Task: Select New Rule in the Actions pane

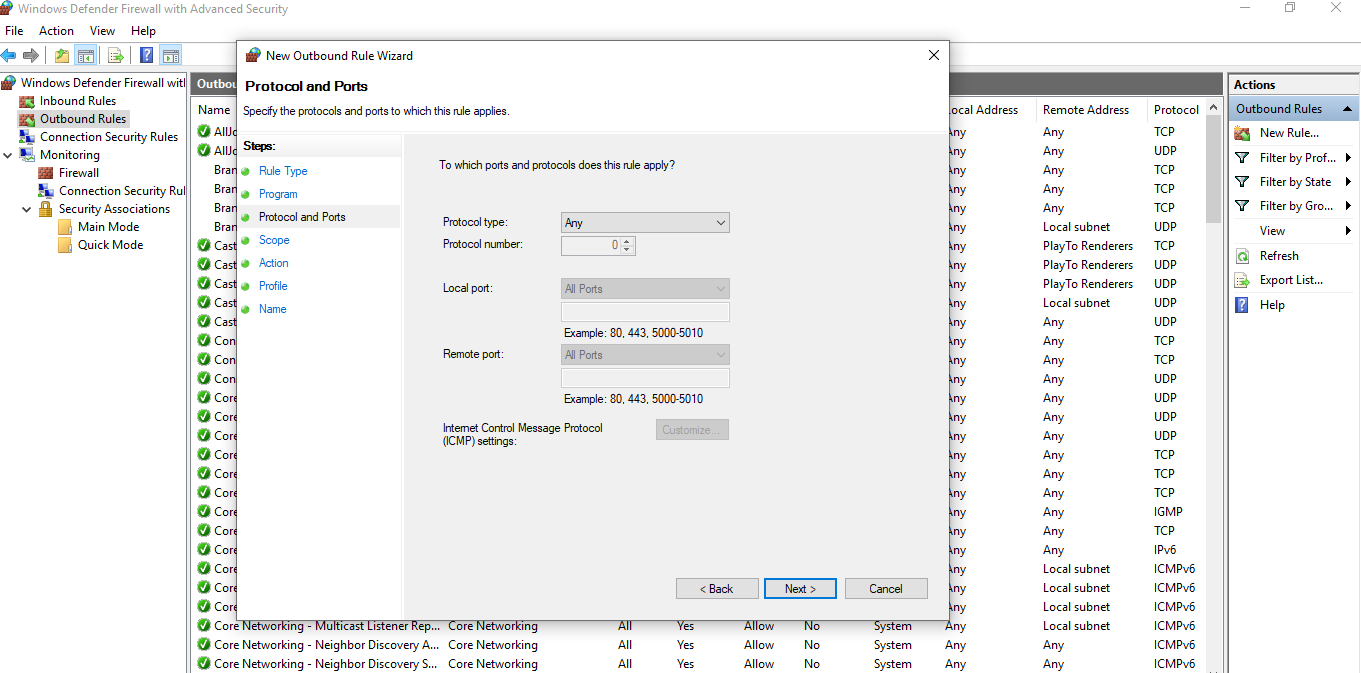Action: point(1292,132)
